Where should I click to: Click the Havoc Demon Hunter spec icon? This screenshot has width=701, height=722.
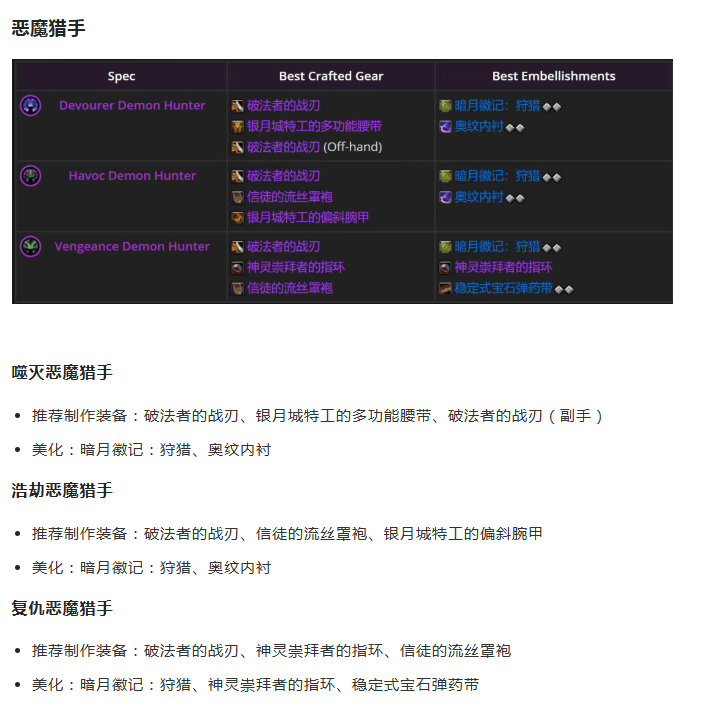click(30, 176)
